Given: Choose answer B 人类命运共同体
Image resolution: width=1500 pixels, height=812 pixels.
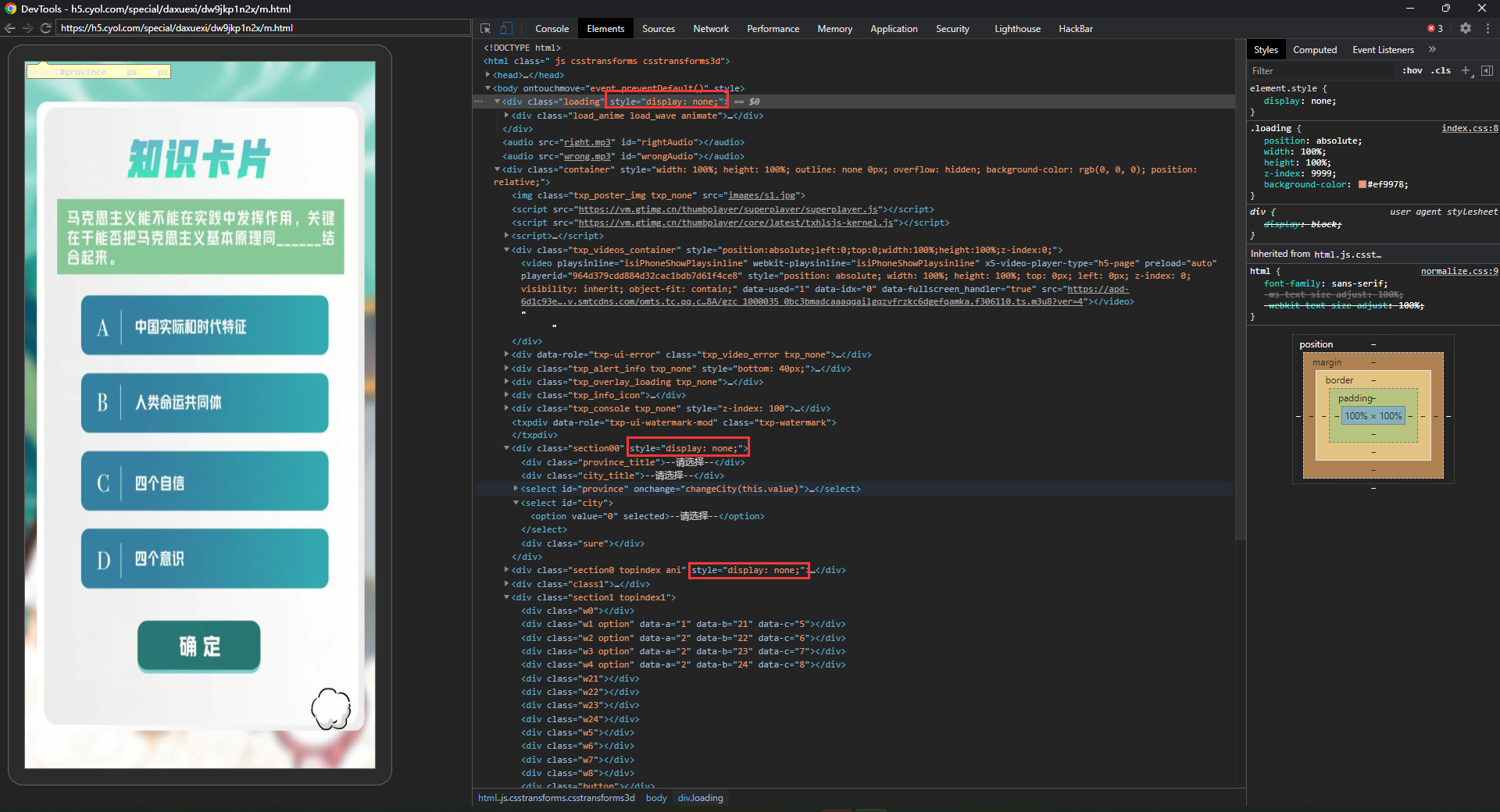Looking at the screenshot, I should (x=205, y=403).
